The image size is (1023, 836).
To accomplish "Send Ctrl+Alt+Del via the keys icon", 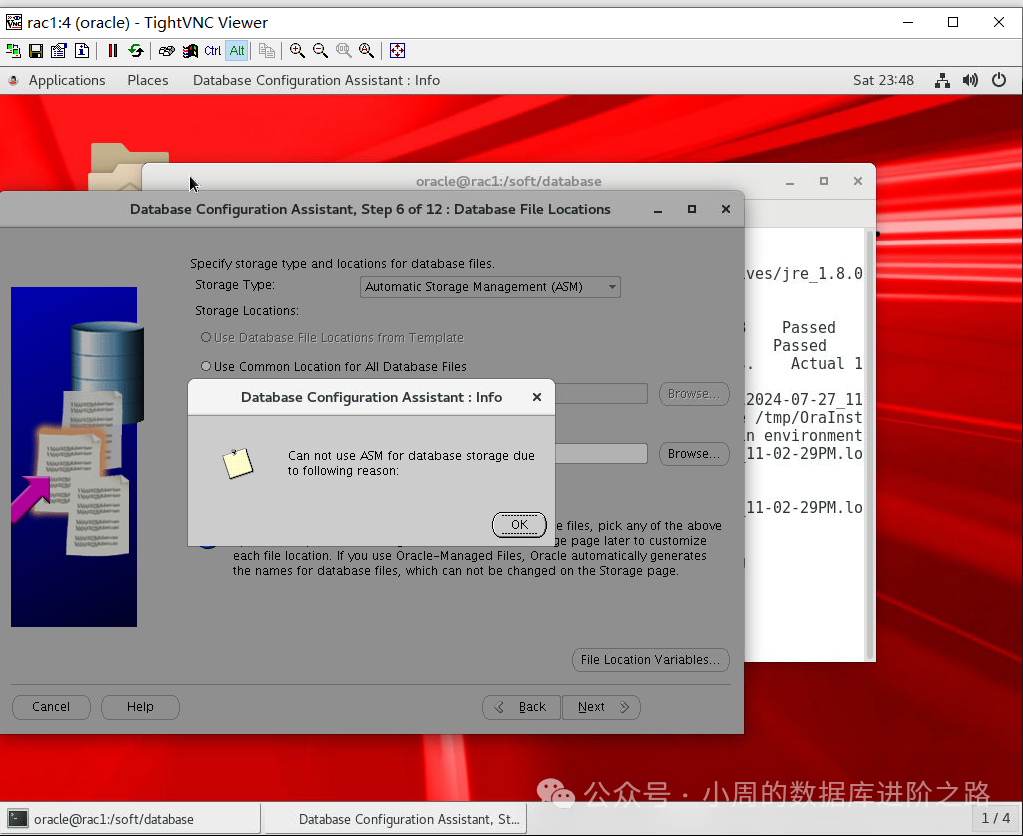I will pyautogui.click(x=166, y=51).
